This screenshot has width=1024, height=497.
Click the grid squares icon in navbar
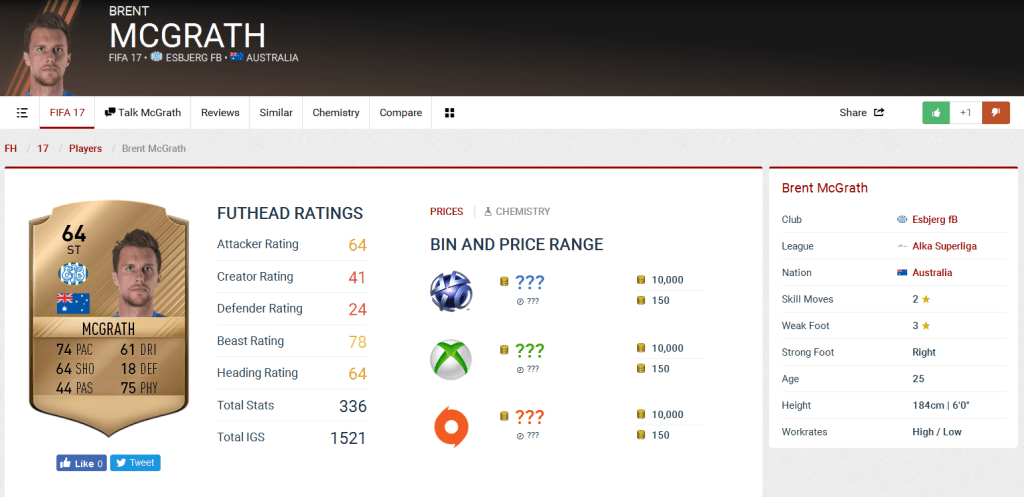coord(450,113)
